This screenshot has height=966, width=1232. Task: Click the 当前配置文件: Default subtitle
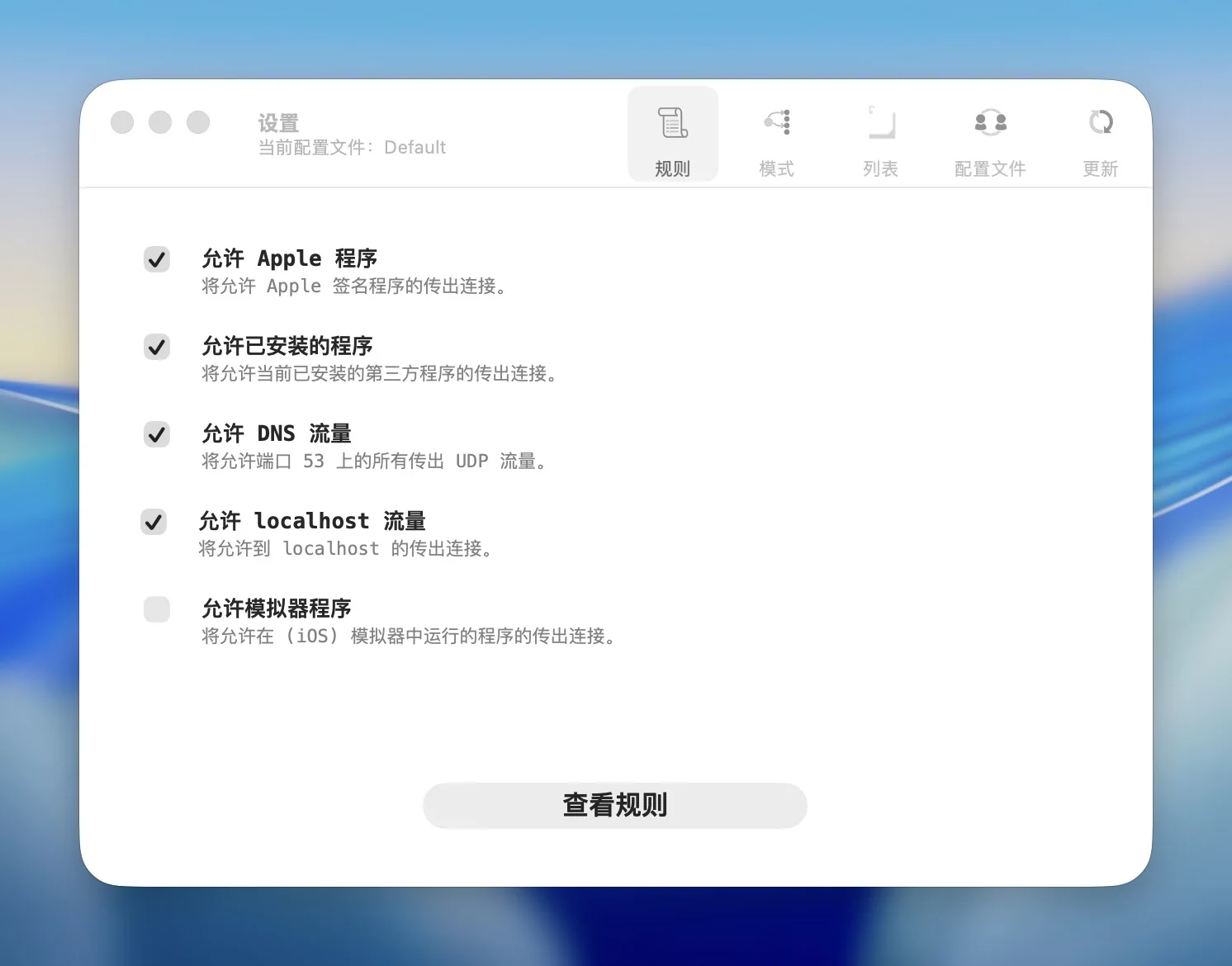[x=352, y=148]
